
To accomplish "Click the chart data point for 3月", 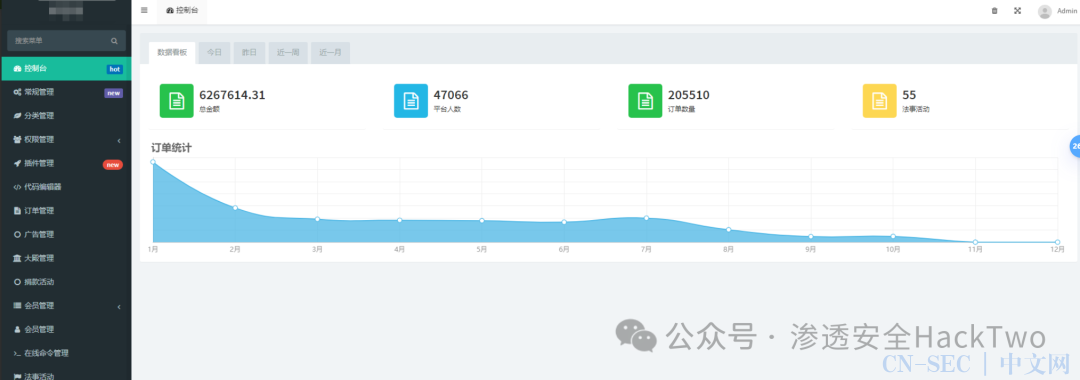I will [318, 219].
